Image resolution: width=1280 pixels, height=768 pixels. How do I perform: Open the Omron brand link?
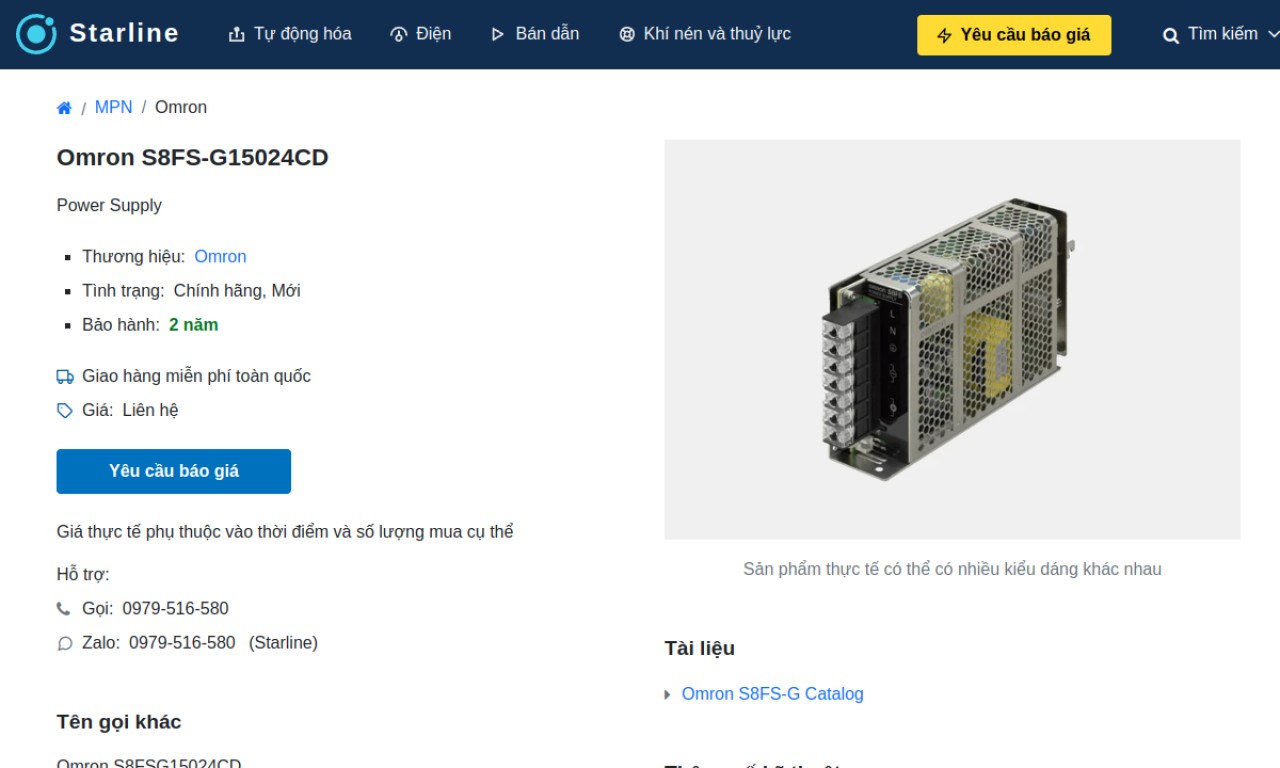(x=220, y=256)
